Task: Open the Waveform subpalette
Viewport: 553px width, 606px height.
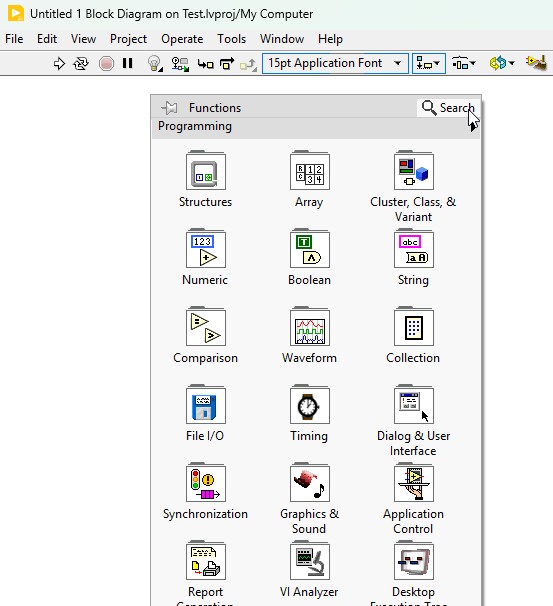Action: click(x=310, y=335)
